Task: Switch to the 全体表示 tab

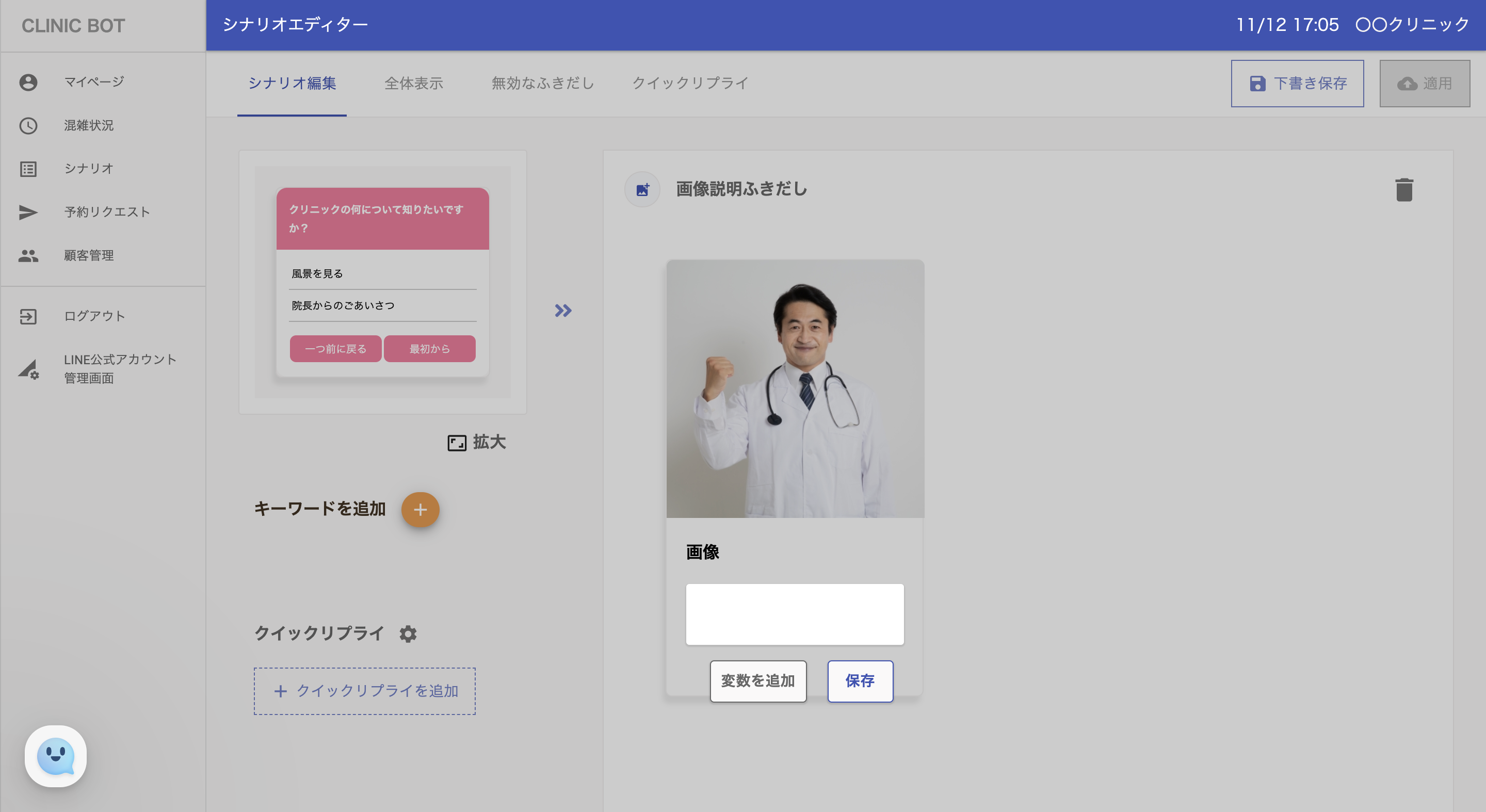Action: pos(414,83)
